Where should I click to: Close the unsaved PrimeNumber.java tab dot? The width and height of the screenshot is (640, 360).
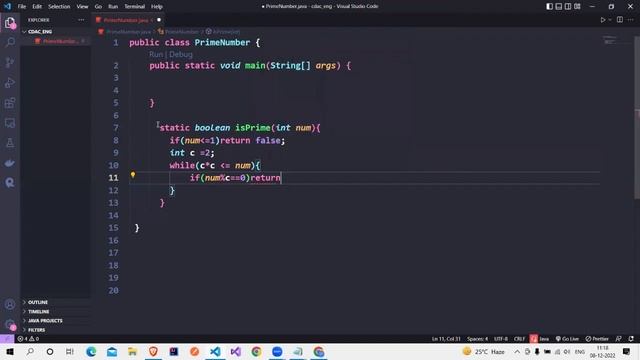click(x=159, y=20)
